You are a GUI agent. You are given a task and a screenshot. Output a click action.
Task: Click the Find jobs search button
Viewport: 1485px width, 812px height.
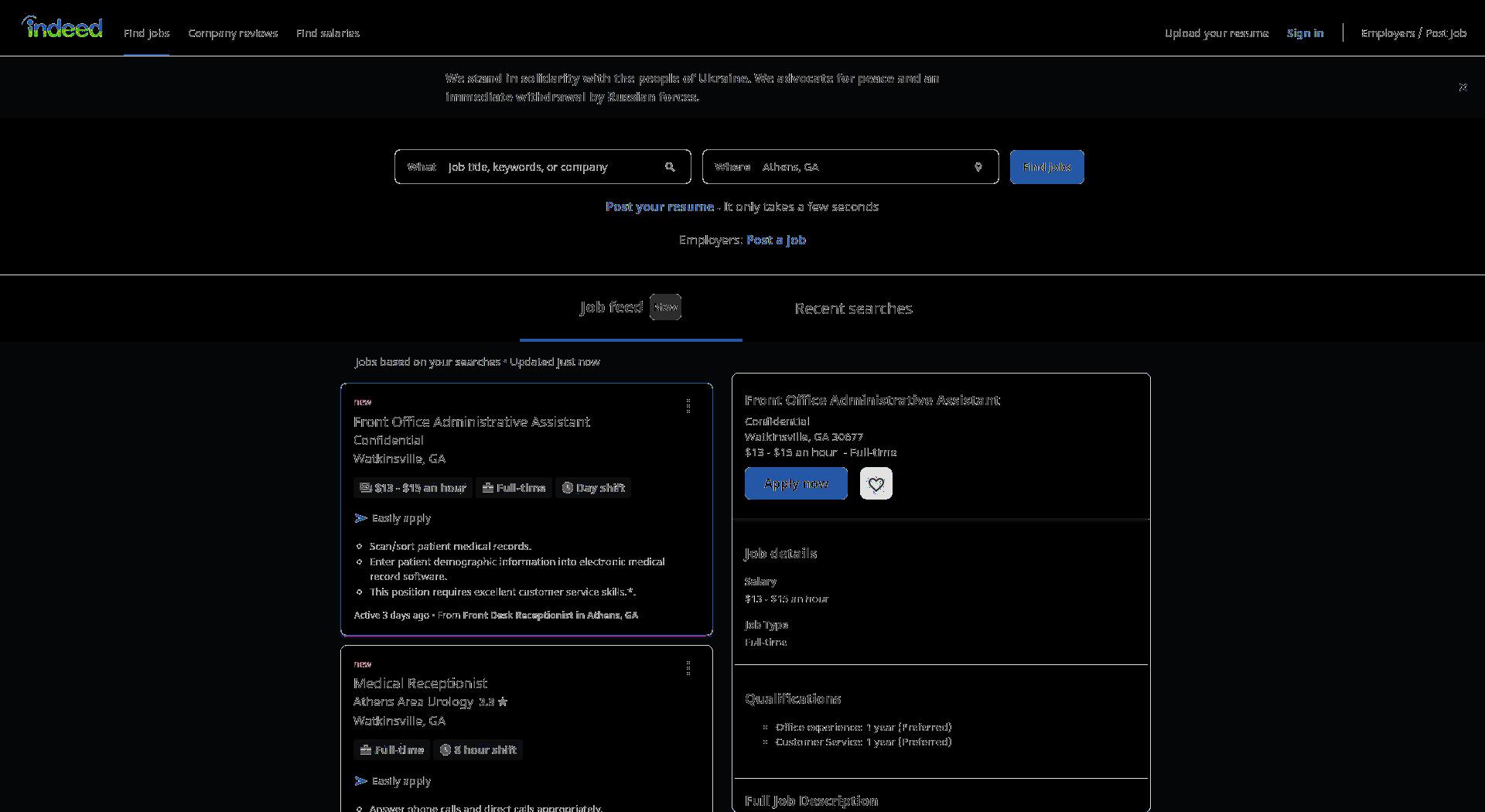1046,167
